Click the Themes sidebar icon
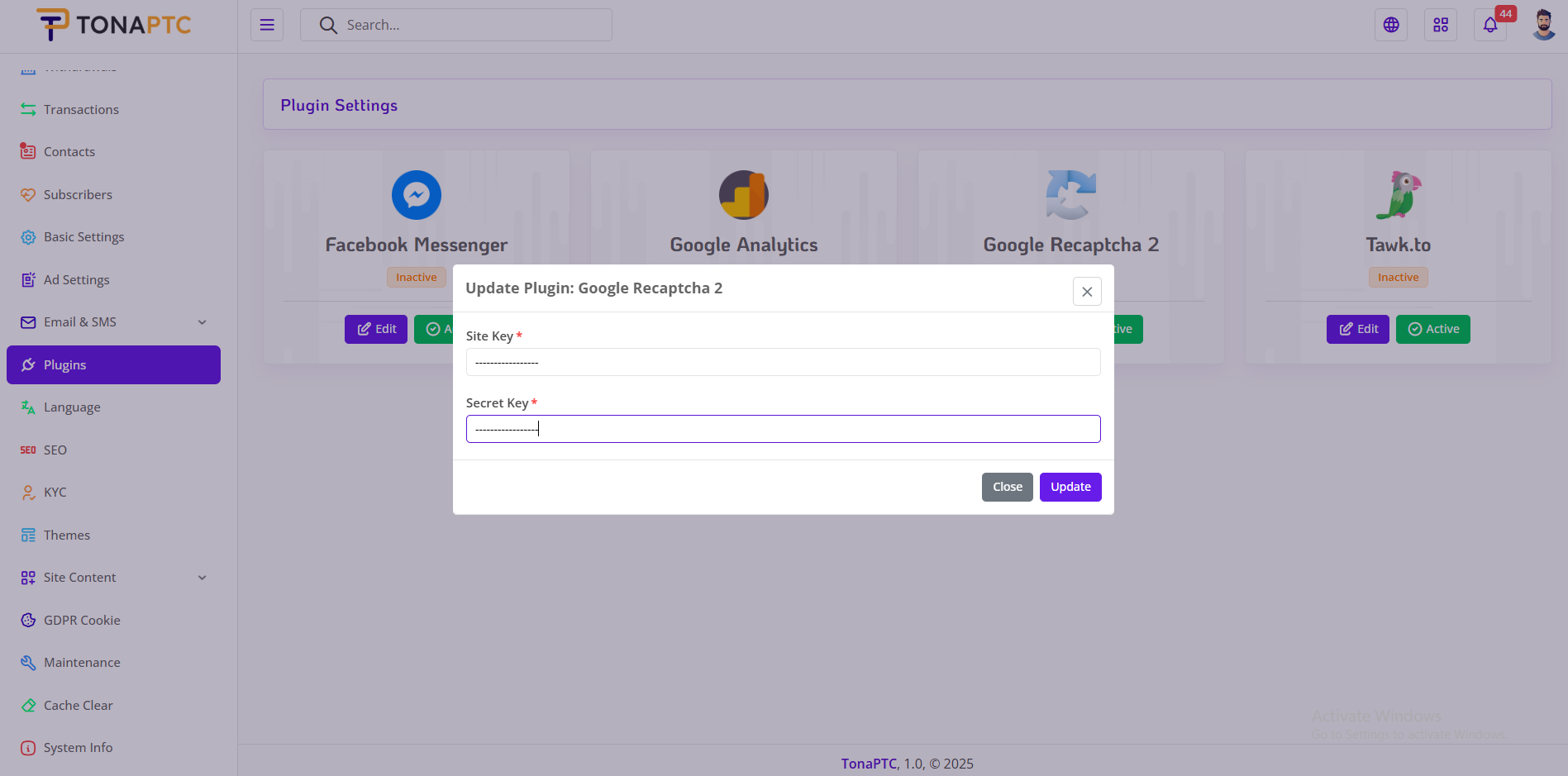 coord(28,535)
